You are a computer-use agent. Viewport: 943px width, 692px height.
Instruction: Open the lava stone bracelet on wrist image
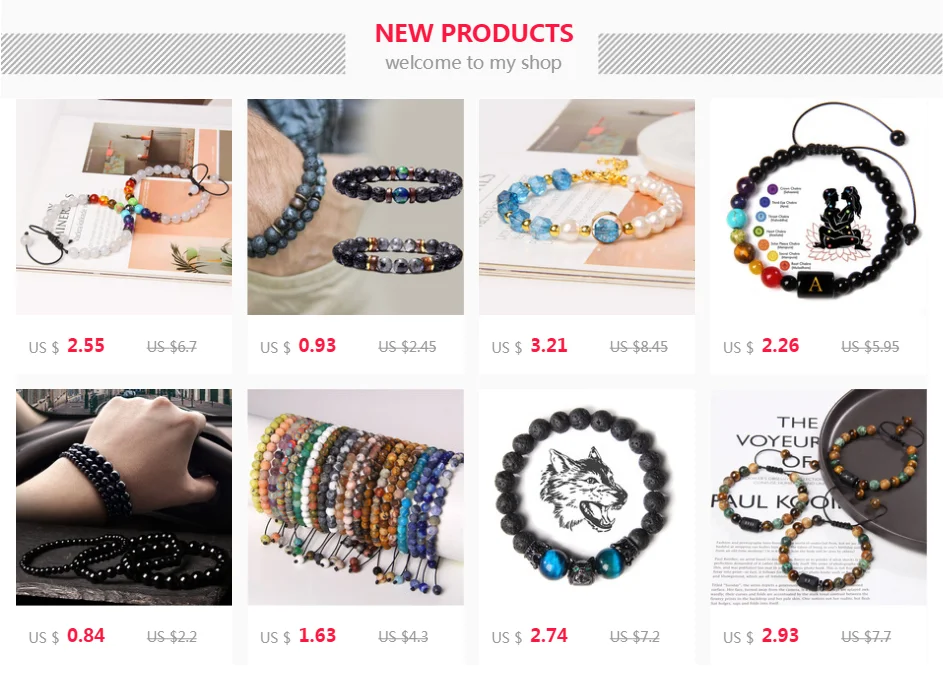click(x=355, y=207)
